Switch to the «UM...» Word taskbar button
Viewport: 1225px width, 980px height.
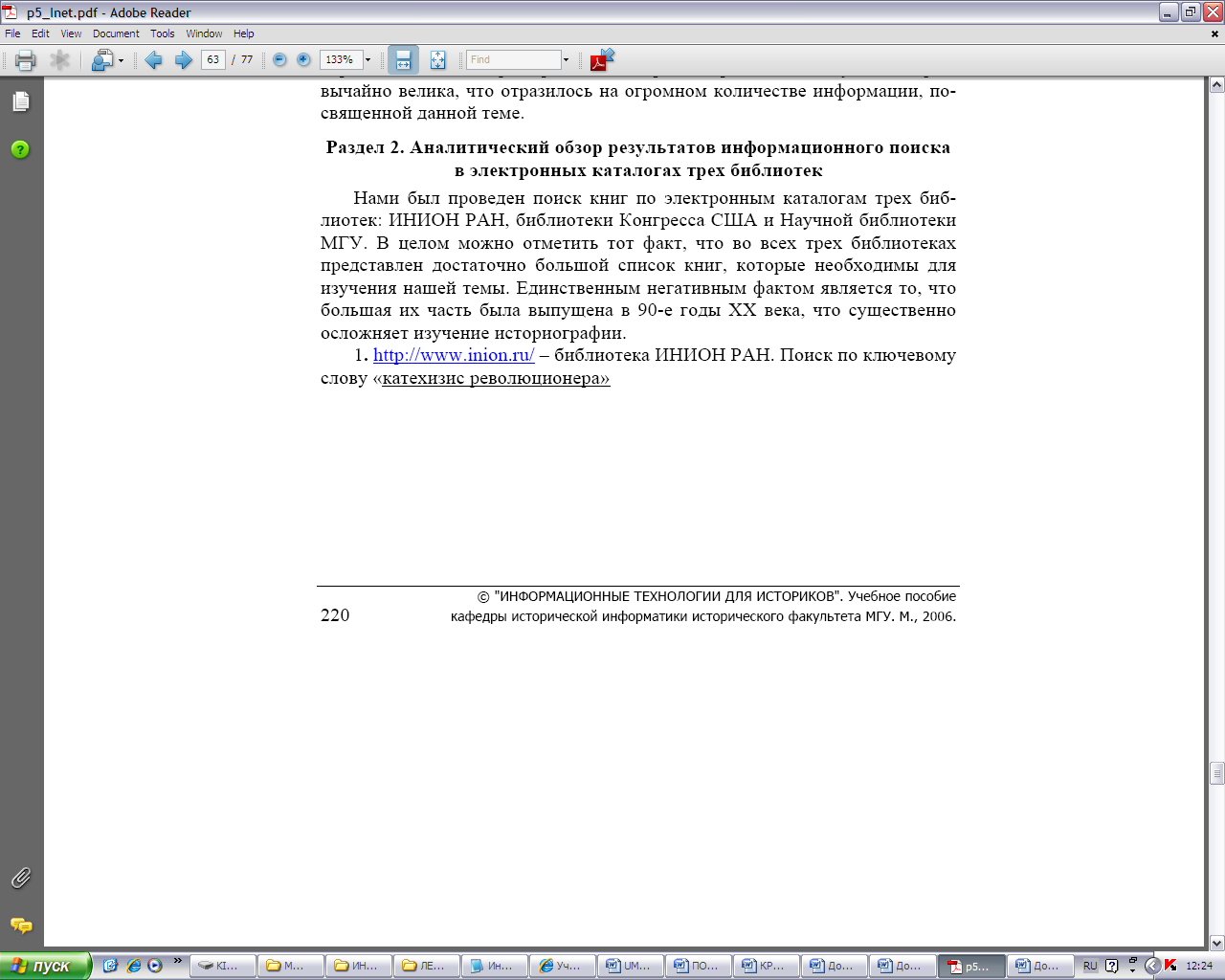(x=631, y=966)
